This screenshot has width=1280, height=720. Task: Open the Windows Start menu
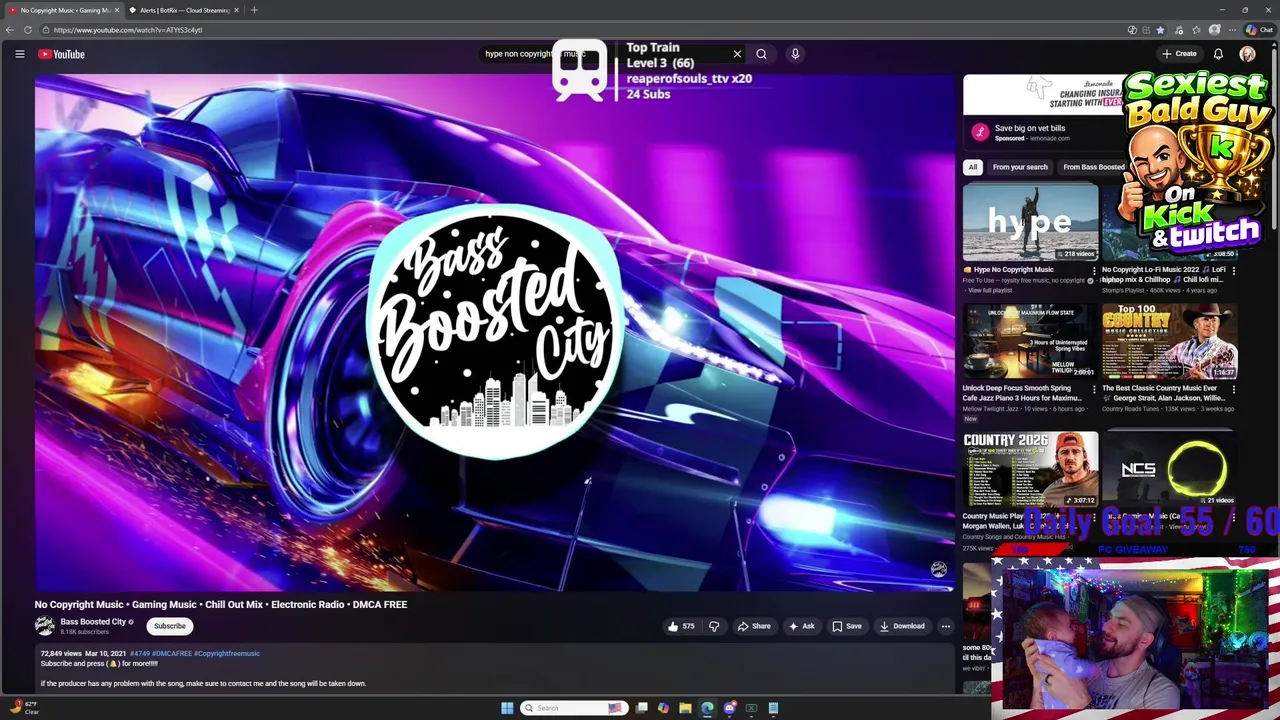[507, 708]
